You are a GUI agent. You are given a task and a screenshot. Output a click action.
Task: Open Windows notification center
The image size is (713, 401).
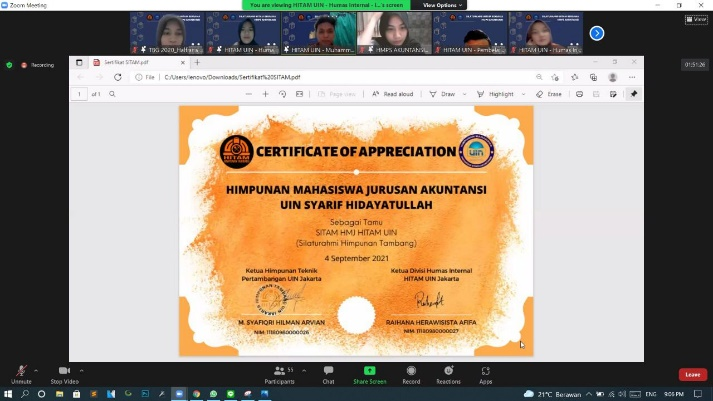tap(698, 394)
